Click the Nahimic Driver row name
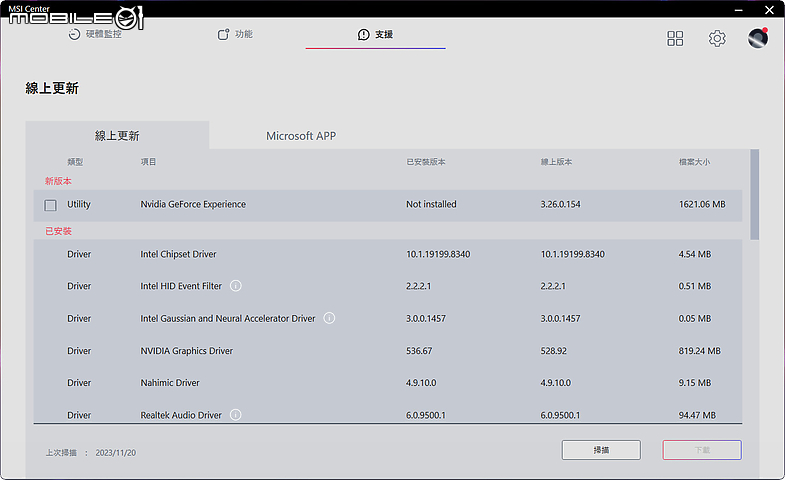785x480 pixels. [170, 383]
